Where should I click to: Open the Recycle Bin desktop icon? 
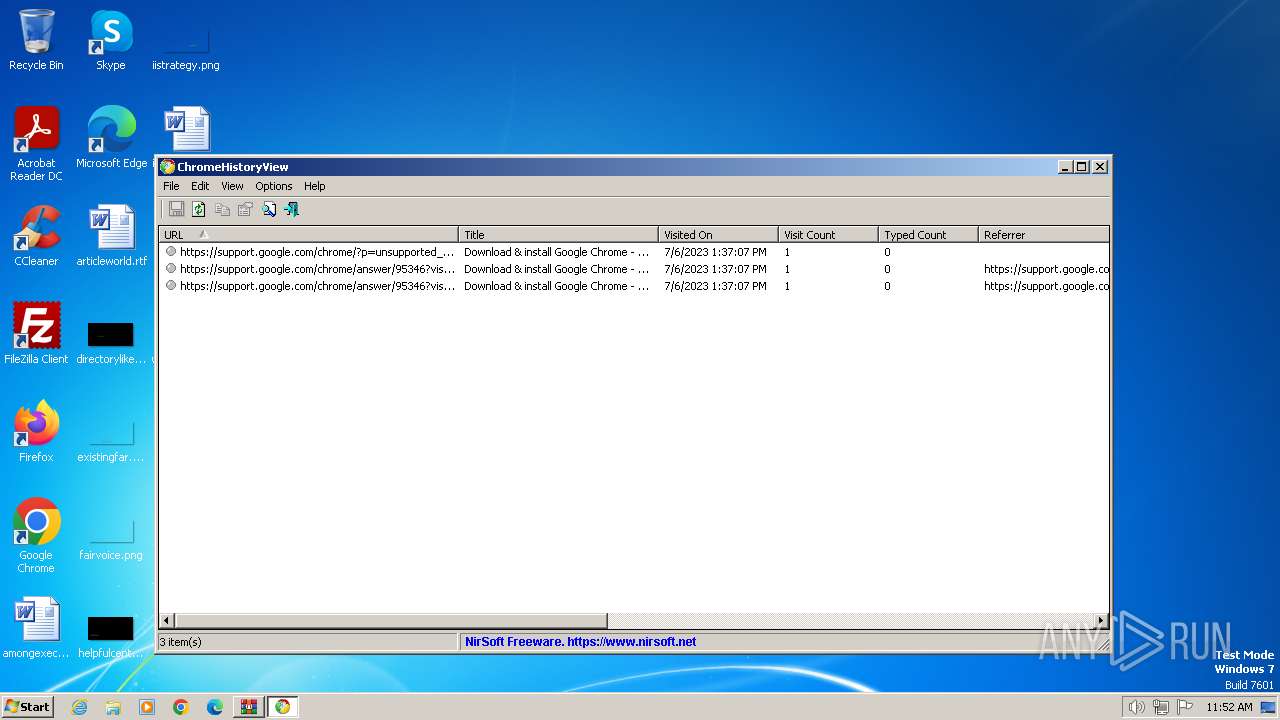pos(36,40)
